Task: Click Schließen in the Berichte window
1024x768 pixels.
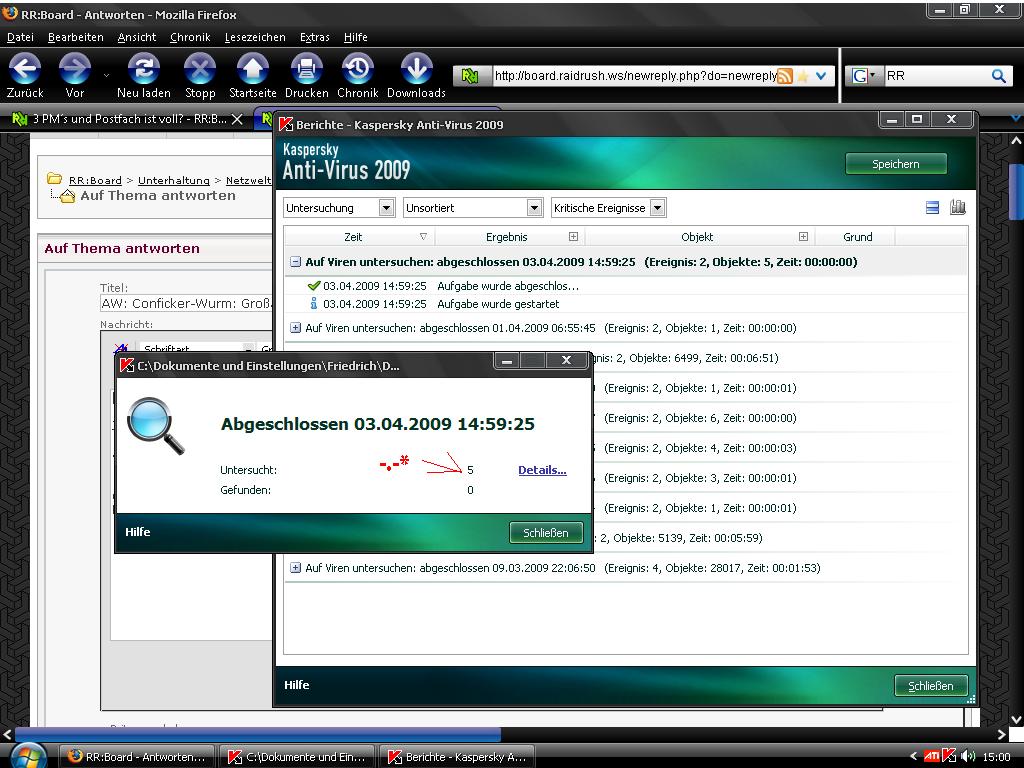Action: click(x=931, y=686)
